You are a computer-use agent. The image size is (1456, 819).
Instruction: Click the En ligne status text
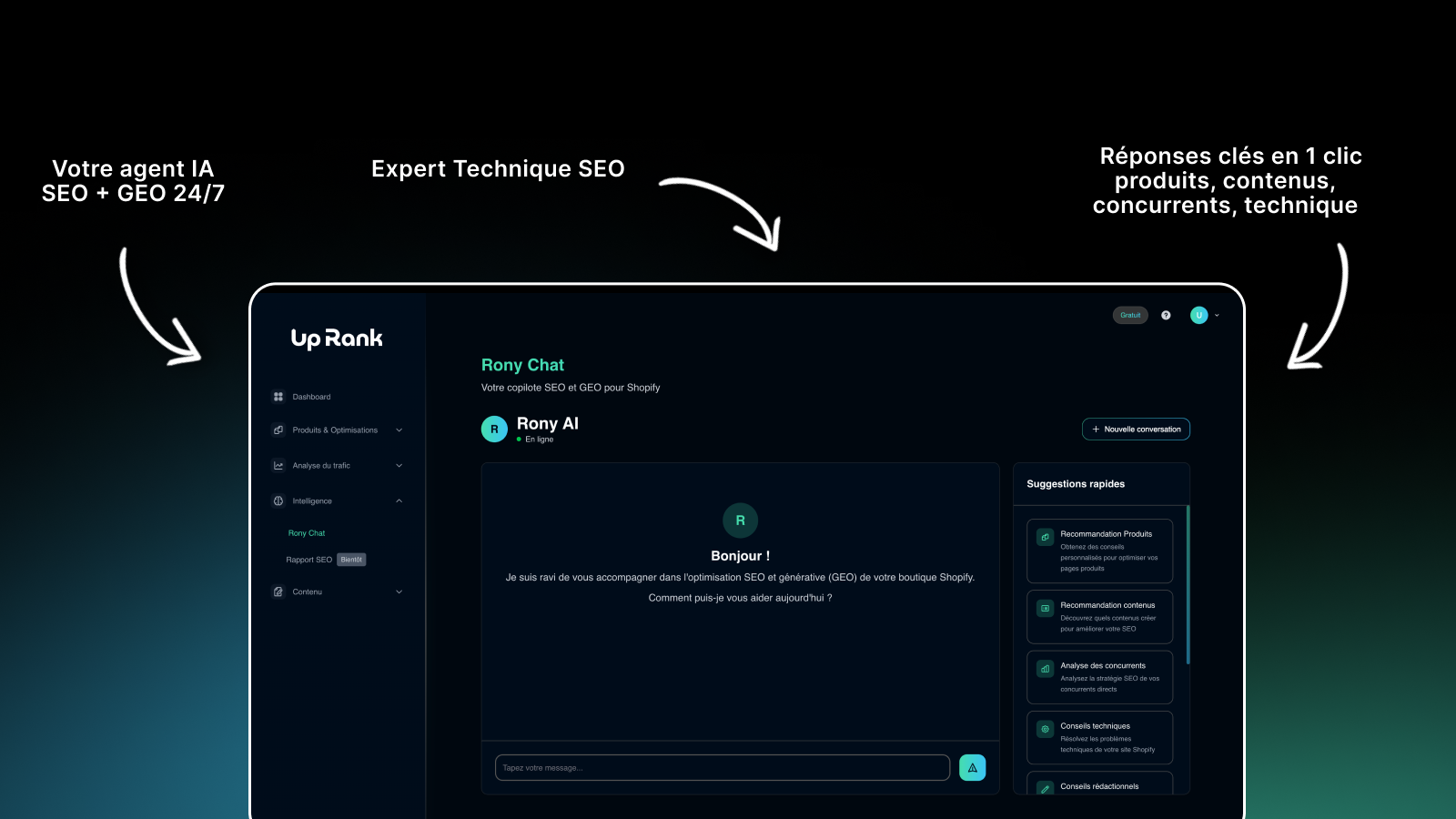539,440
